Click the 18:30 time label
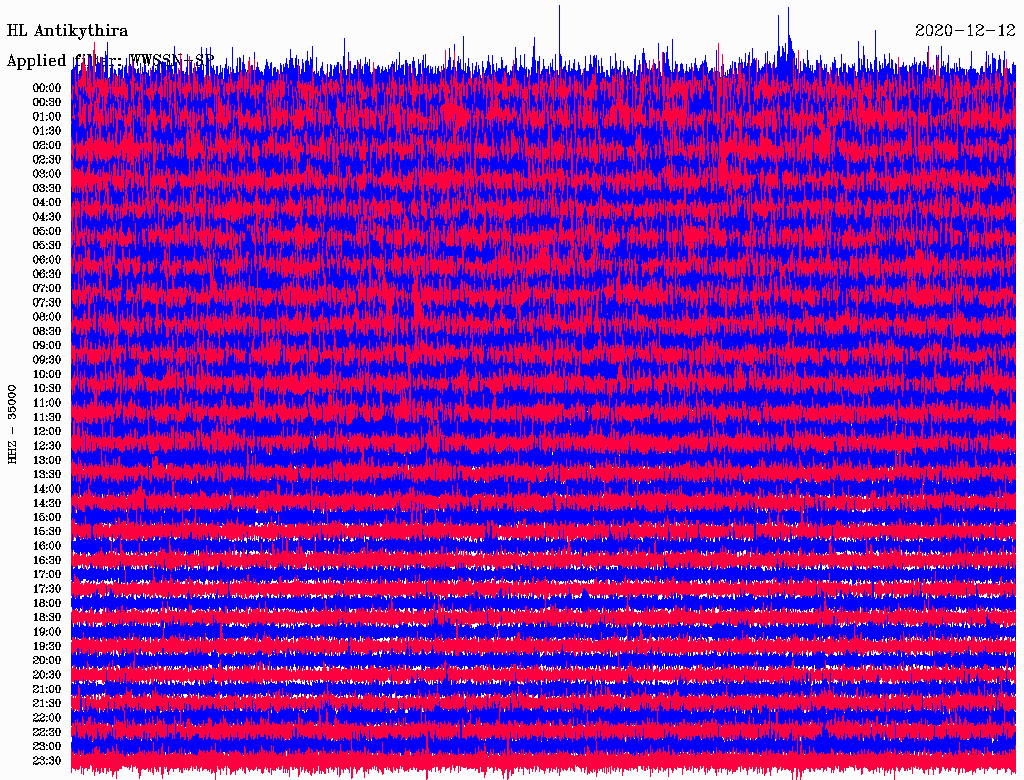Image resolution: width=1024 pixels, height=780 pixels. click(x=47, y=617)
